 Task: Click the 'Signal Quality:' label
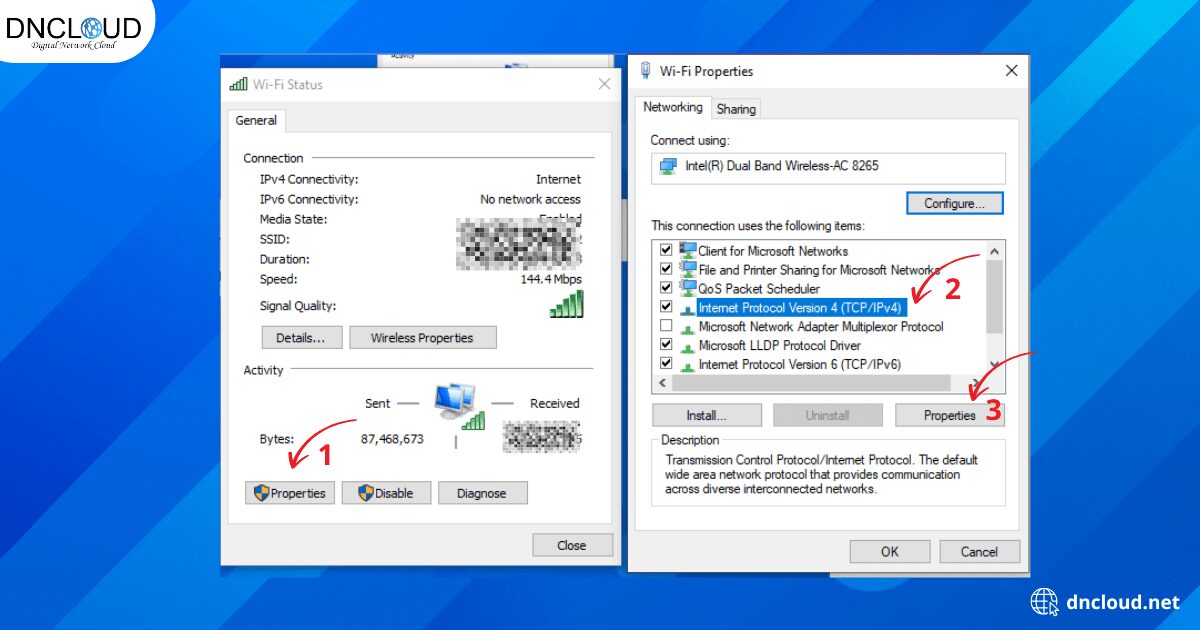[298, 306]
